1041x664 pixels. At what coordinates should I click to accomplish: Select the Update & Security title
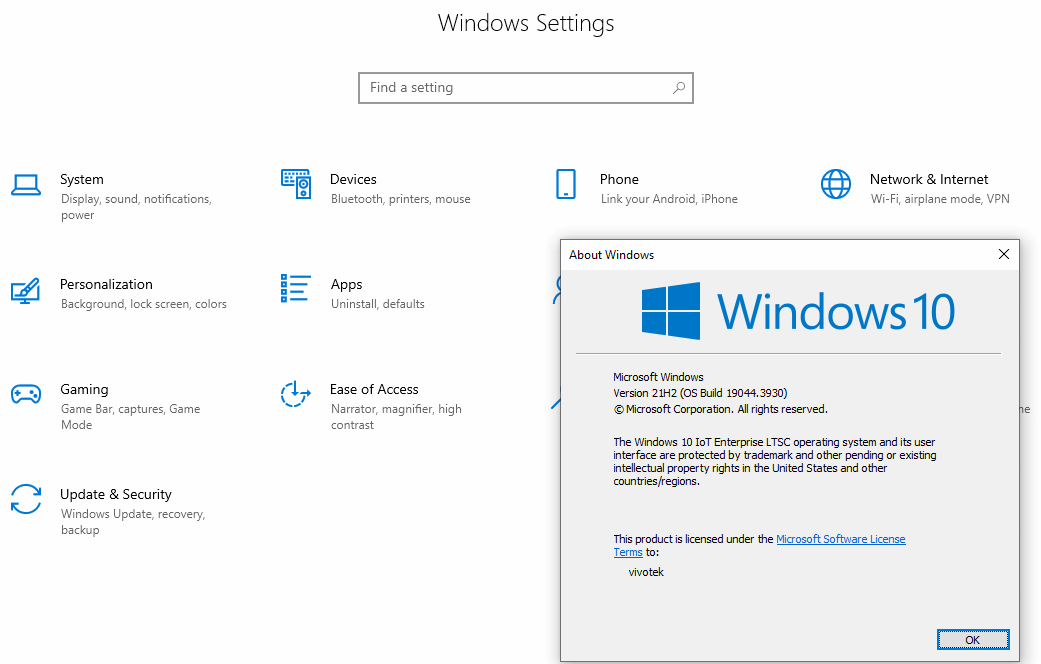click(x=116, y=494)
